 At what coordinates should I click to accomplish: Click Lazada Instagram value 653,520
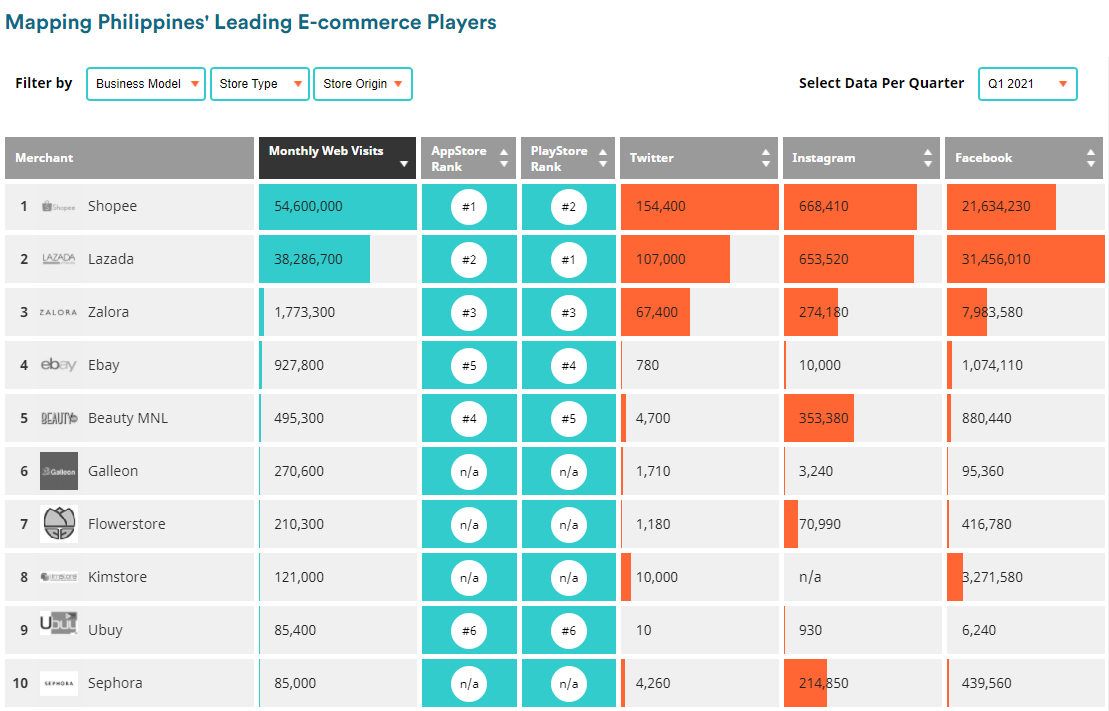[x=823, y=260]
